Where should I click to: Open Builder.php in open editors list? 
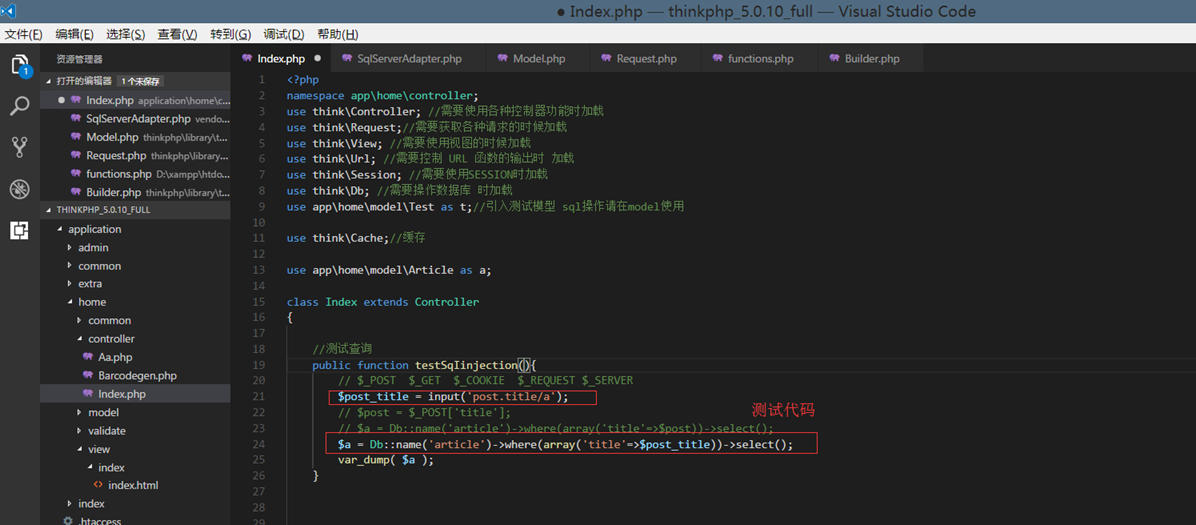pyautogui.click(x=135, y=192)
